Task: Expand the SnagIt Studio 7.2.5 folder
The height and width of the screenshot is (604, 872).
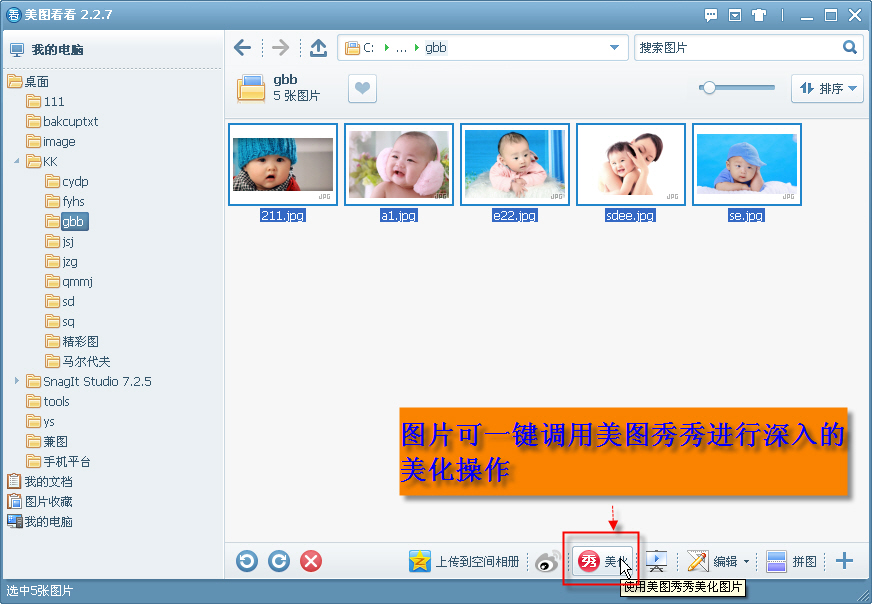Action: [17, 381]
